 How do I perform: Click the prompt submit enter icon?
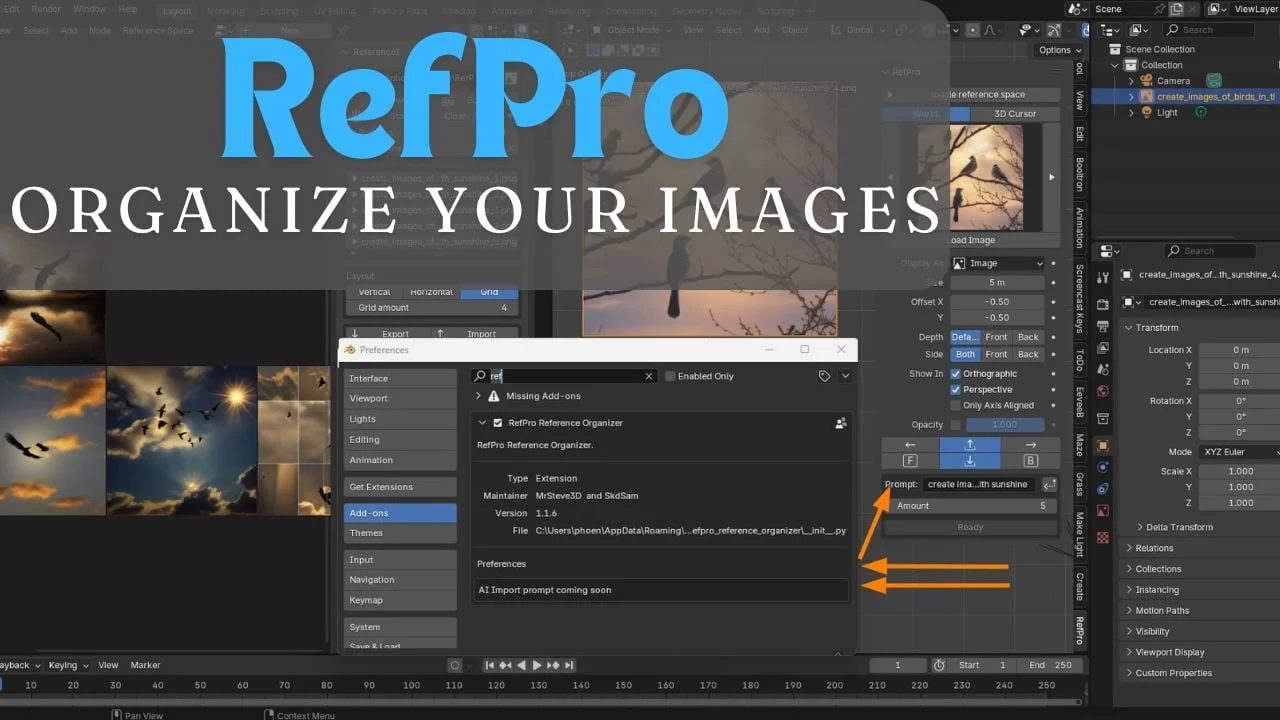(x=1049, y=485)
